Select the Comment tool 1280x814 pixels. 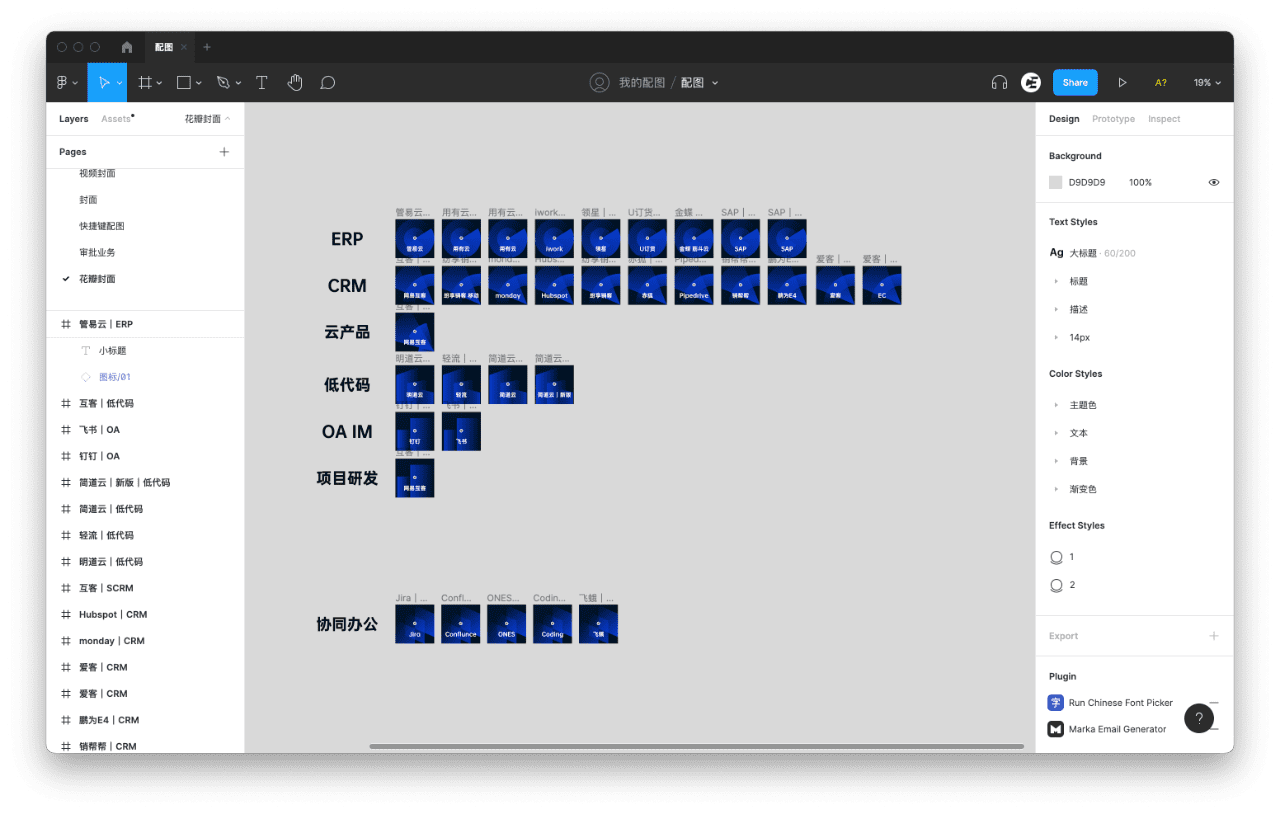pos(327,83)
